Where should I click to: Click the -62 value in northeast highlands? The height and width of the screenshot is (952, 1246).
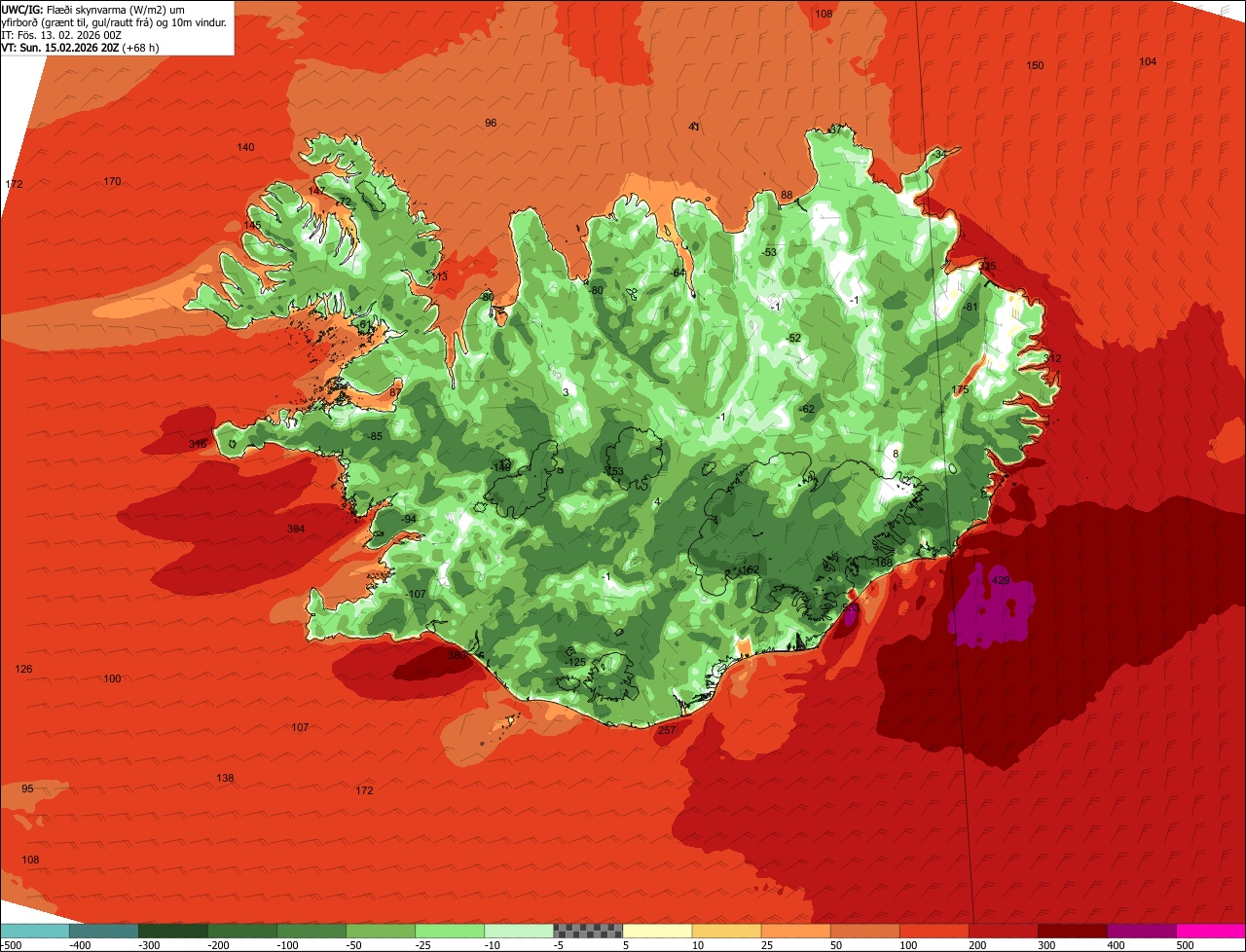806,409
